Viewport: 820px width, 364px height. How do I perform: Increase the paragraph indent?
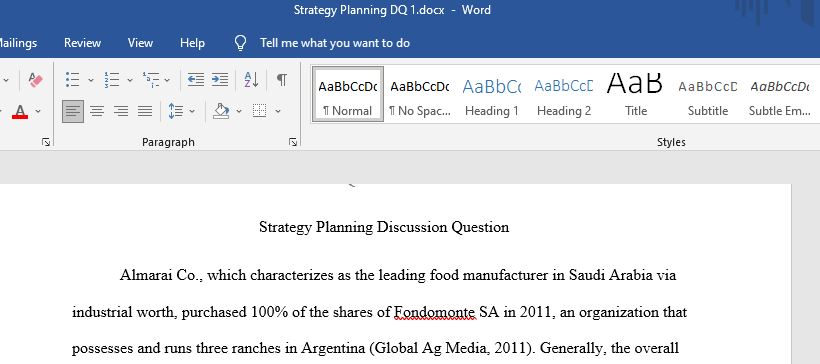(220, 79)
